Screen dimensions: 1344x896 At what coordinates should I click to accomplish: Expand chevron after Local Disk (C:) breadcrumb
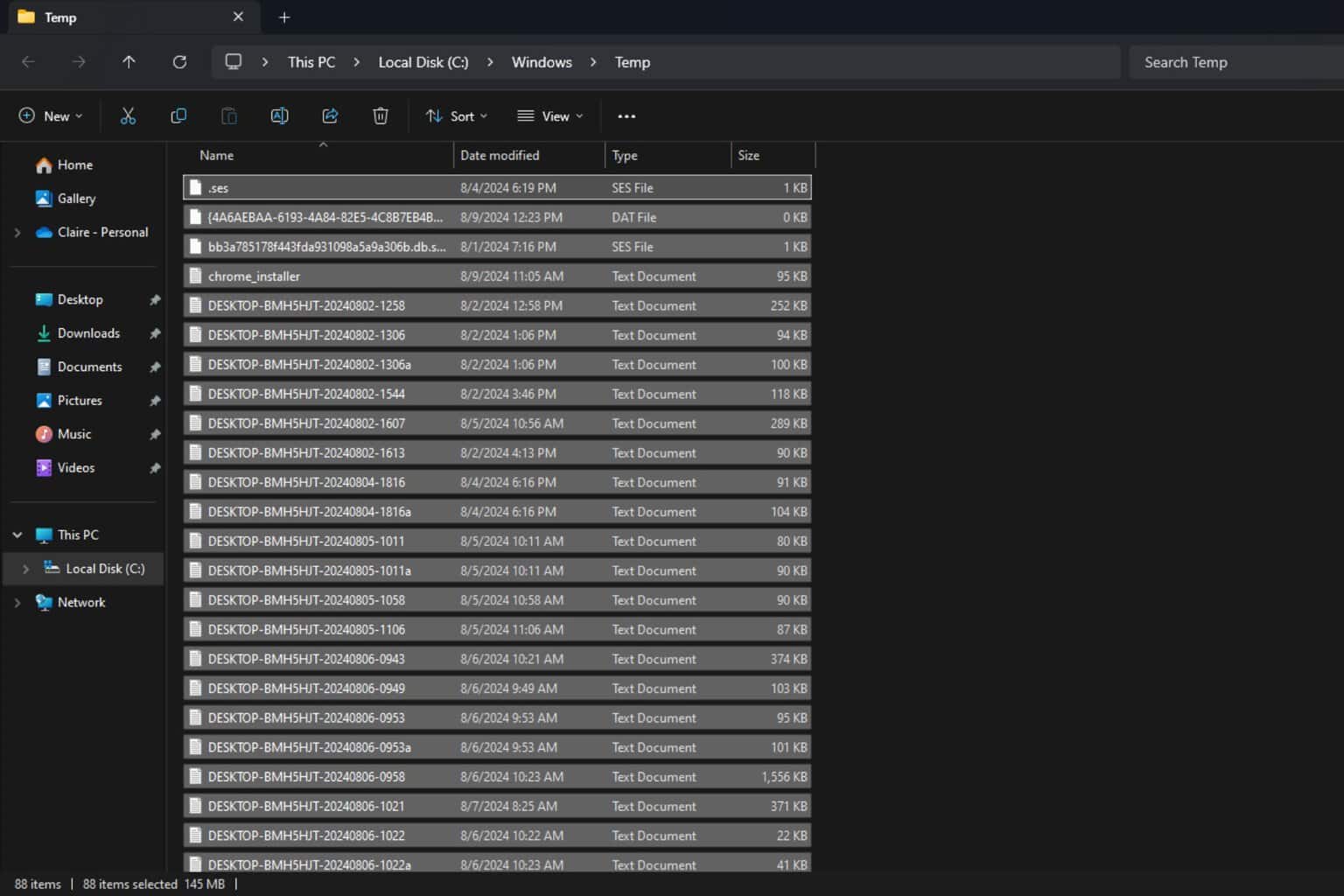[x=490, y=62]
